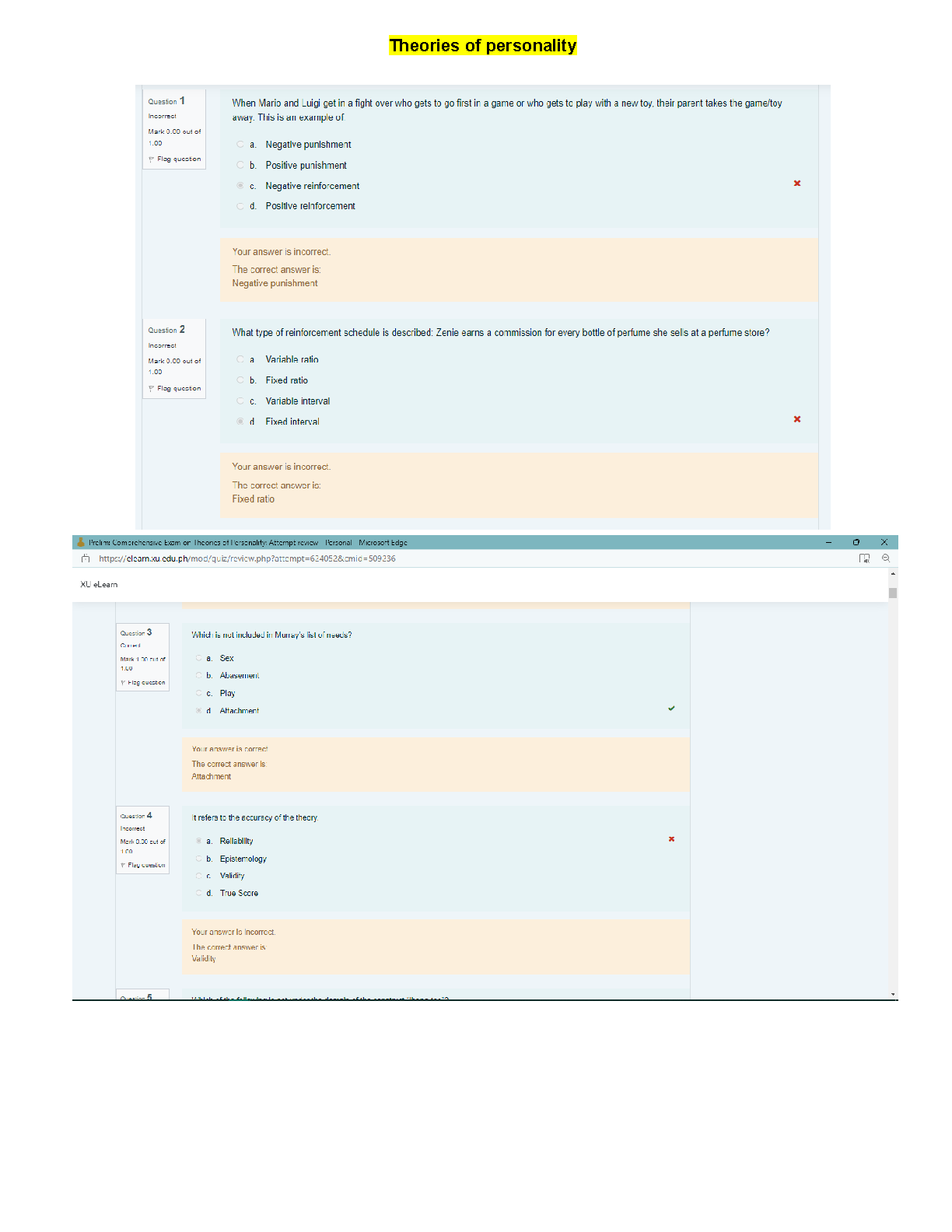Viewport: 952px width, 1232px height.
Task: Click the flag icon for Question 4
Action: pyautogui.click(x=123, y=866)
